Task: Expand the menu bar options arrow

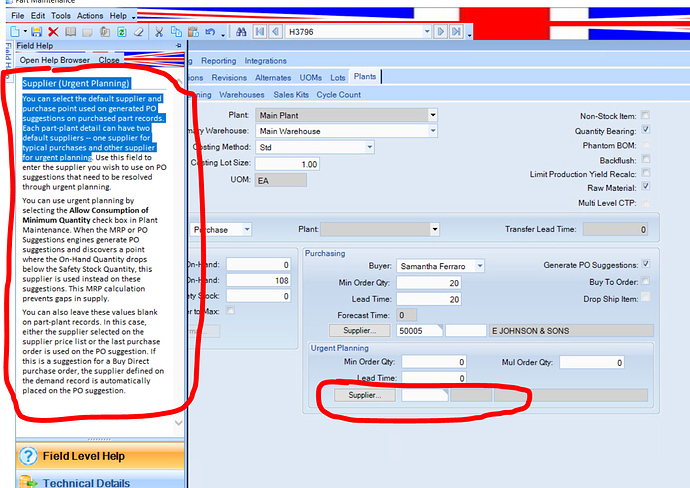Action: point(134,17)
